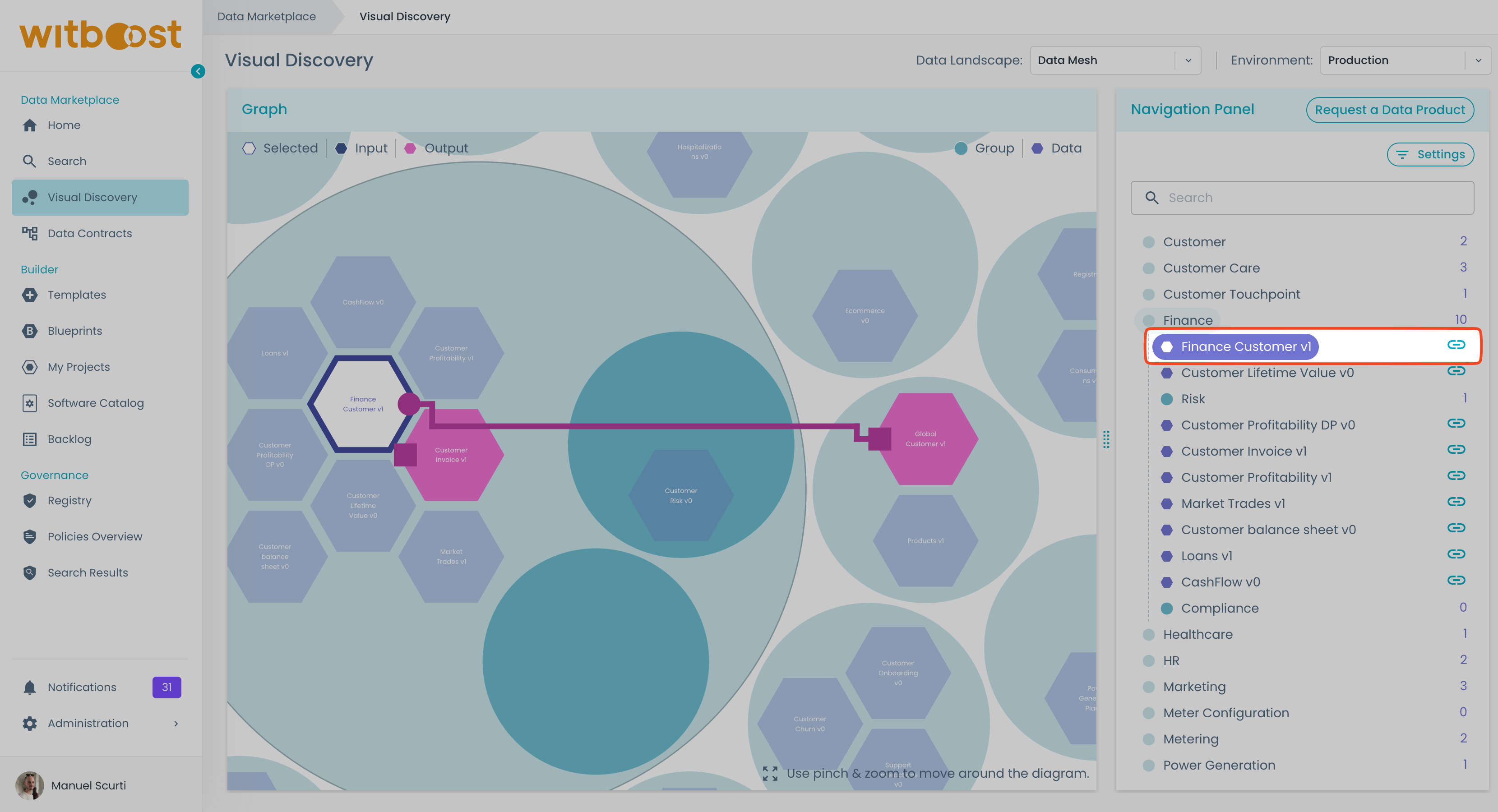1498x812 pixels.
Task: Open the Settings filter button
Action: pyautogui.click(x=1430, y=154)
